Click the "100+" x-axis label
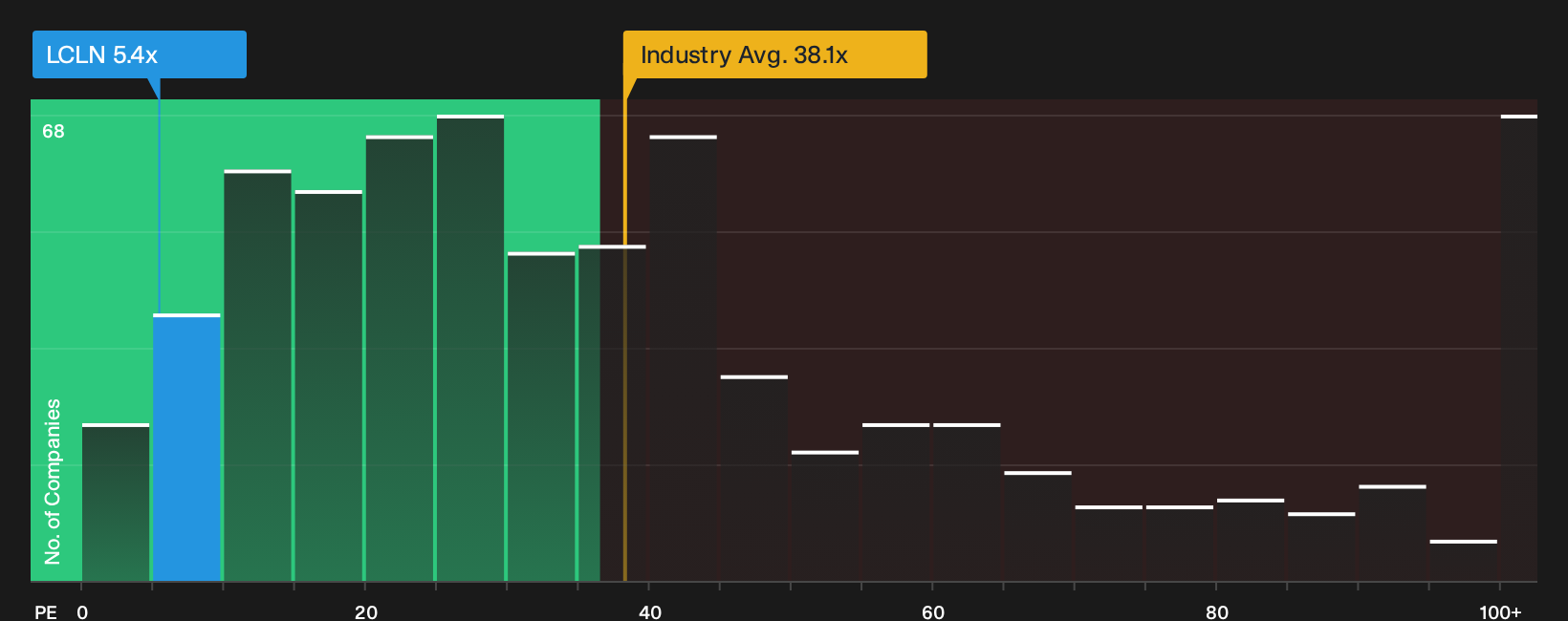This screenshot has width=1568, height=621. tap(1500, 611)
